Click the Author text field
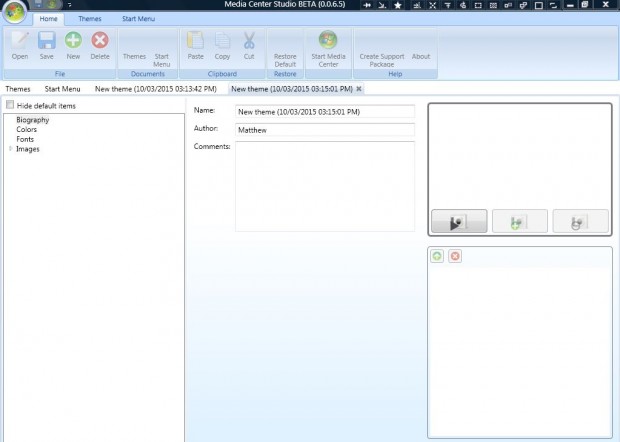Screen dimensions: 620x442 point(324,129)
